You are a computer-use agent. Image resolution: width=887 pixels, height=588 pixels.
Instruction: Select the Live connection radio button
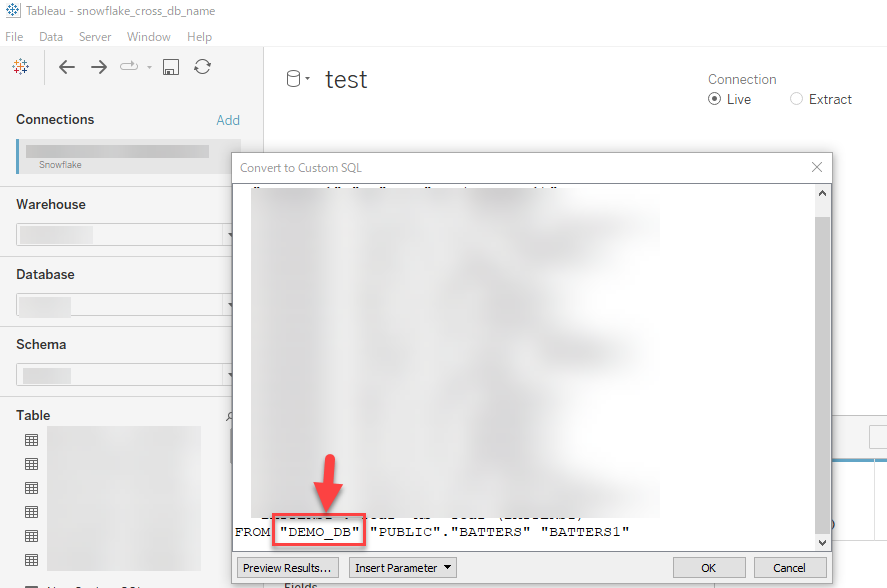714,99
